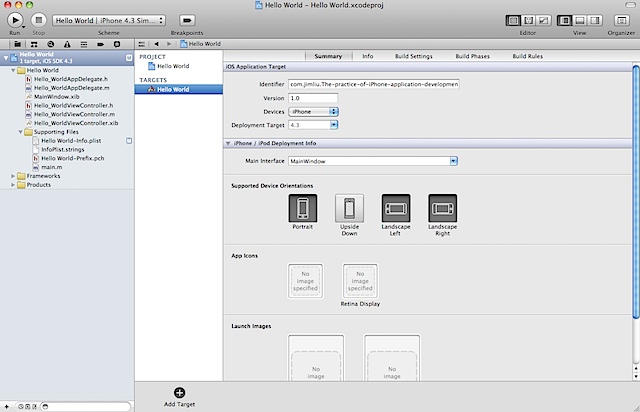The width and height of the screenshot is (640, 412).
Task: Toggle Portrait orientation support
Action: 303,208
